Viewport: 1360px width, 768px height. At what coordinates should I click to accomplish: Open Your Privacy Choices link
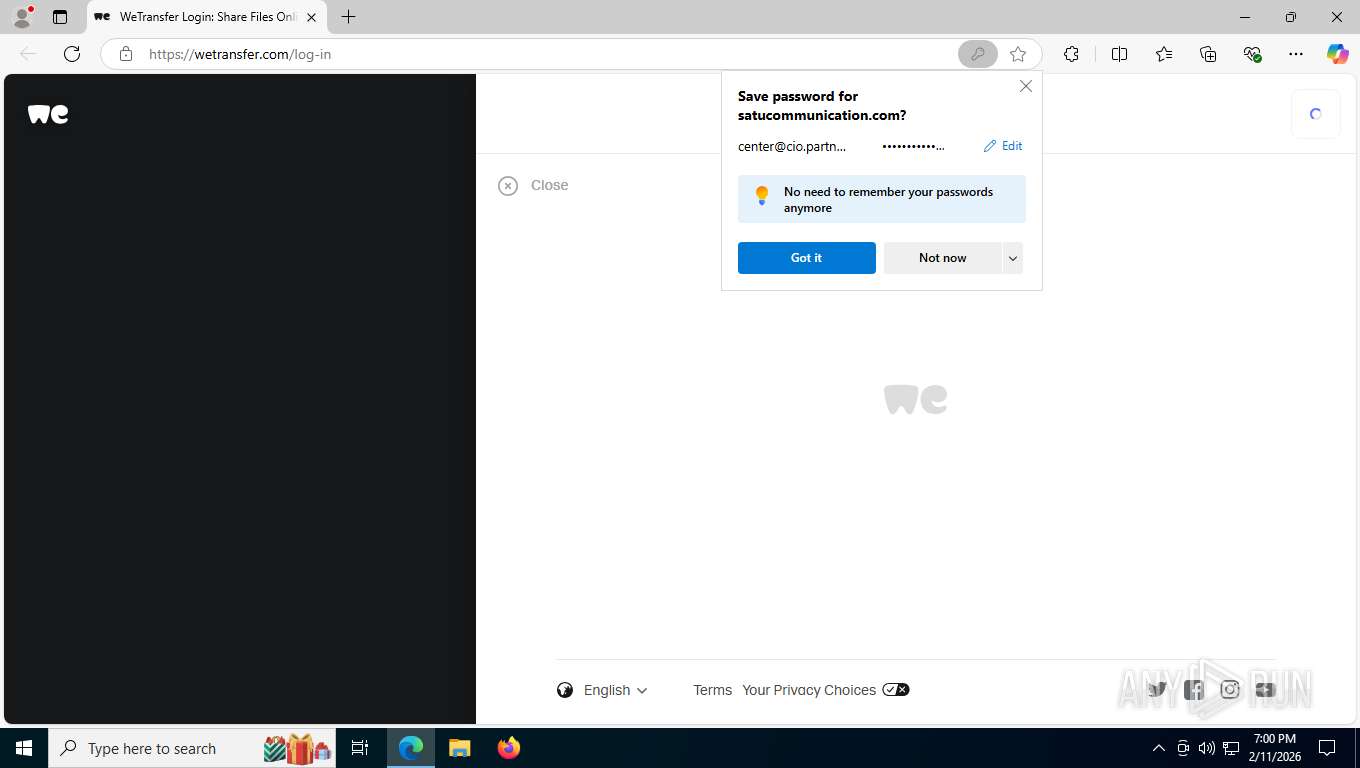809,690
